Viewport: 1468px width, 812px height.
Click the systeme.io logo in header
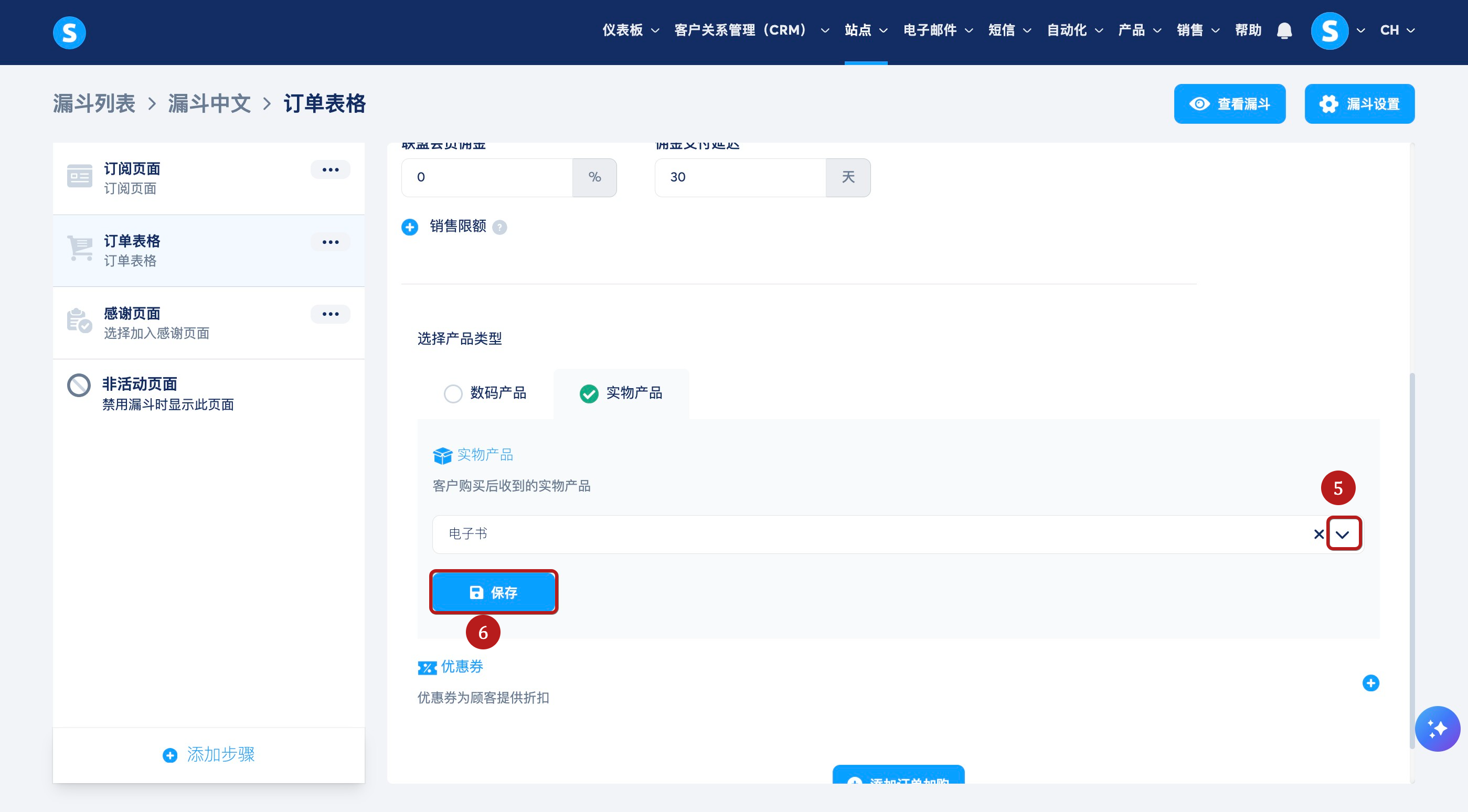(69, 33)
